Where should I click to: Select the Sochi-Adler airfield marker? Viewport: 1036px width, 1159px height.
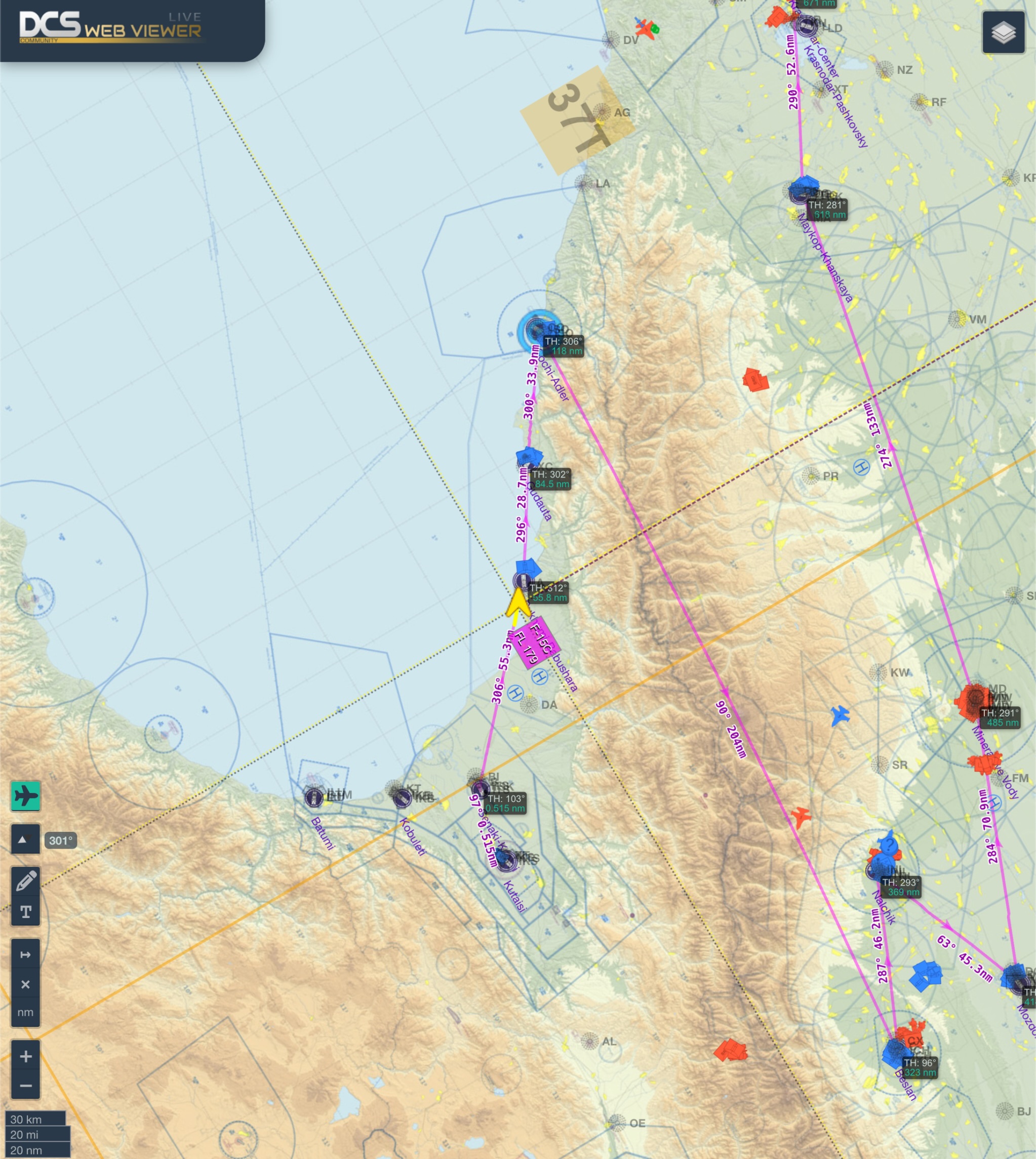[x=536, y=330]
